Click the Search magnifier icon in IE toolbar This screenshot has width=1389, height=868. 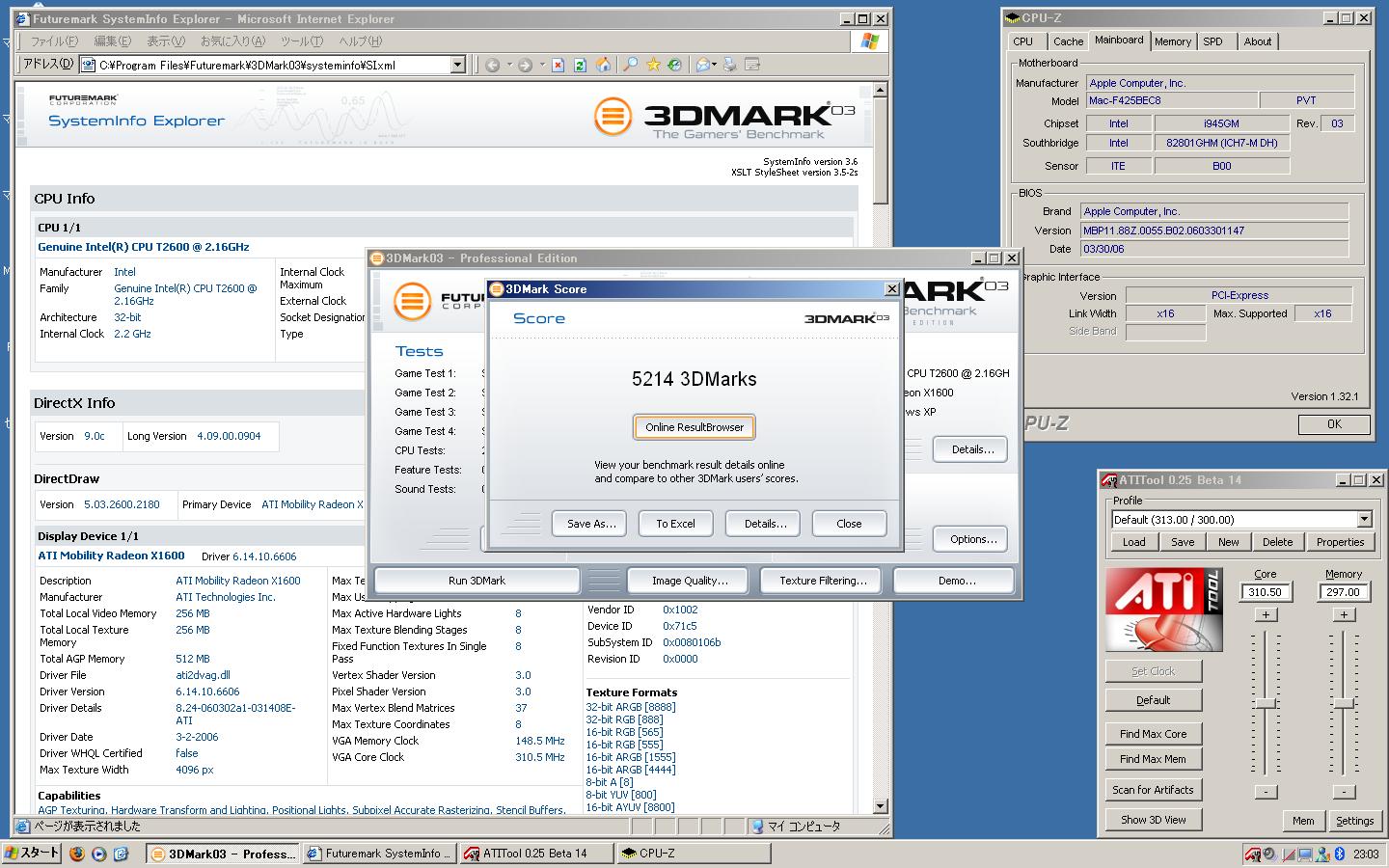point(630,65)
